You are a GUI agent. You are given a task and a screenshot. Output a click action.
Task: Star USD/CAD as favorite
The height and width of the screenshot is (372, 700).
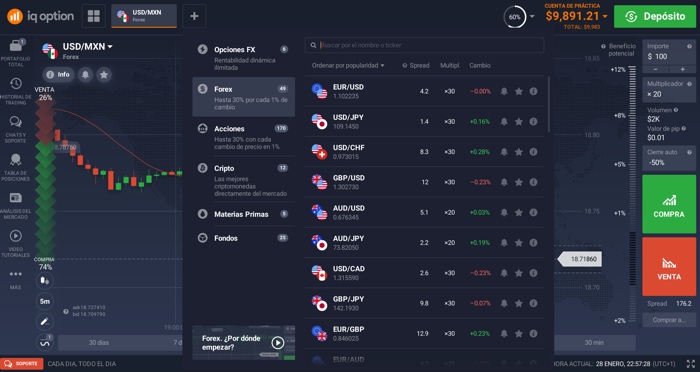tap(519, 273)
